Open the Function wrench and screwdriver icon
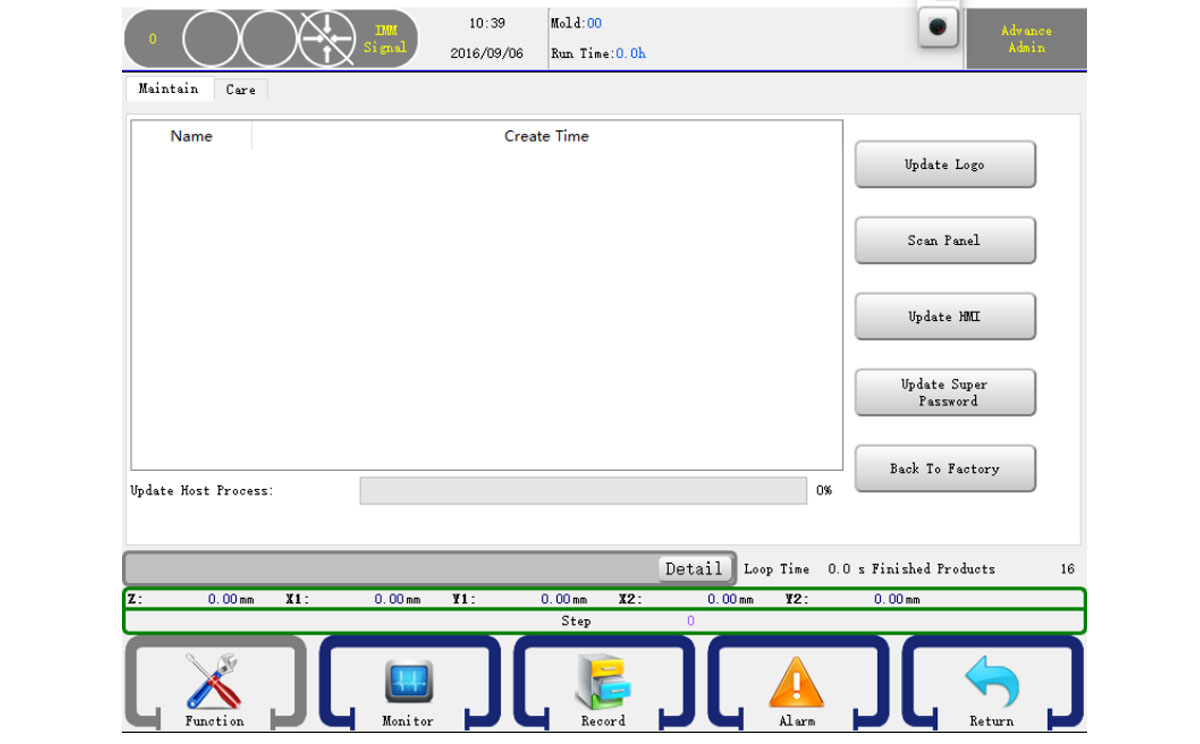Image resolution: width=1200 pixels, height=744 pixels. 213,683
